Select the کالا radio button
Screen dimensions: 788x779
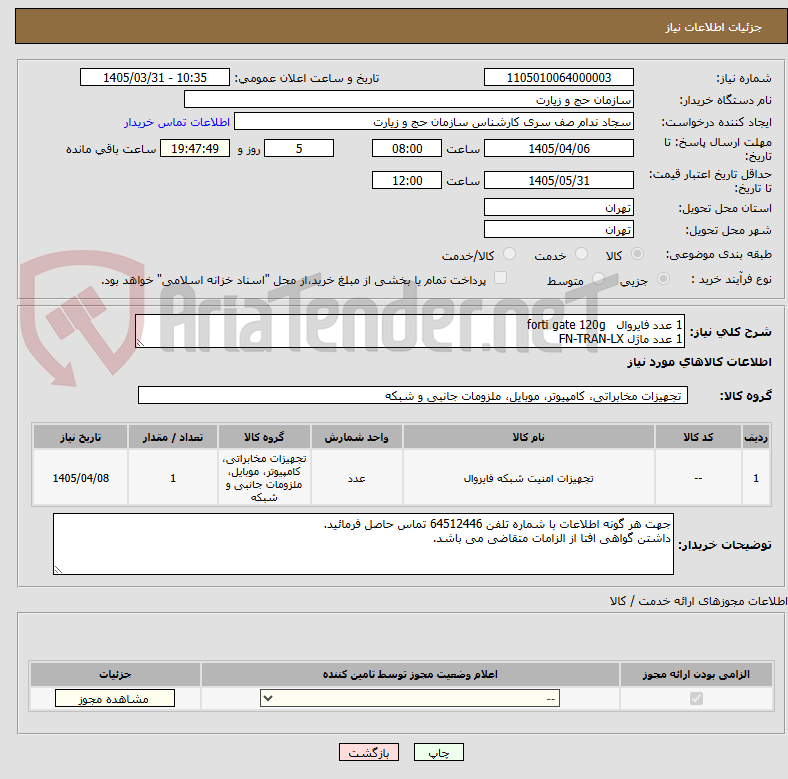tap(637, 254)
